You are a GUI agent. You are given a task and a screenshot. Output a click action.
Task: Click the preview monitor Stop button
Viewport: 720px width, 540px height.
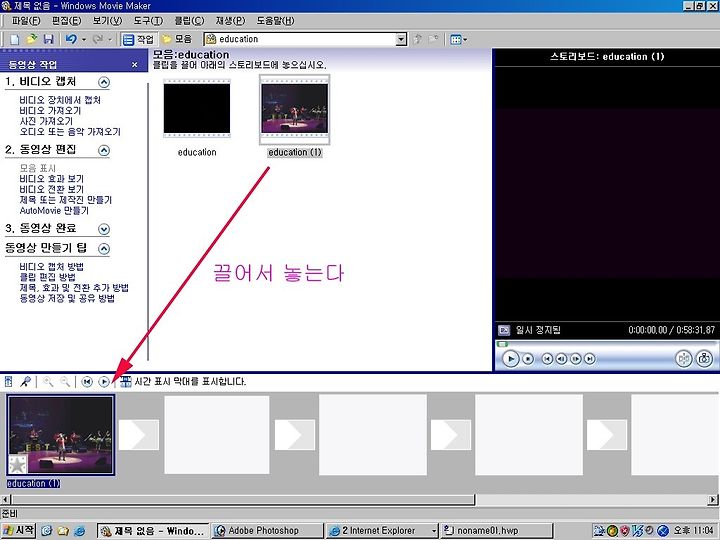click(x=528, y=359)
